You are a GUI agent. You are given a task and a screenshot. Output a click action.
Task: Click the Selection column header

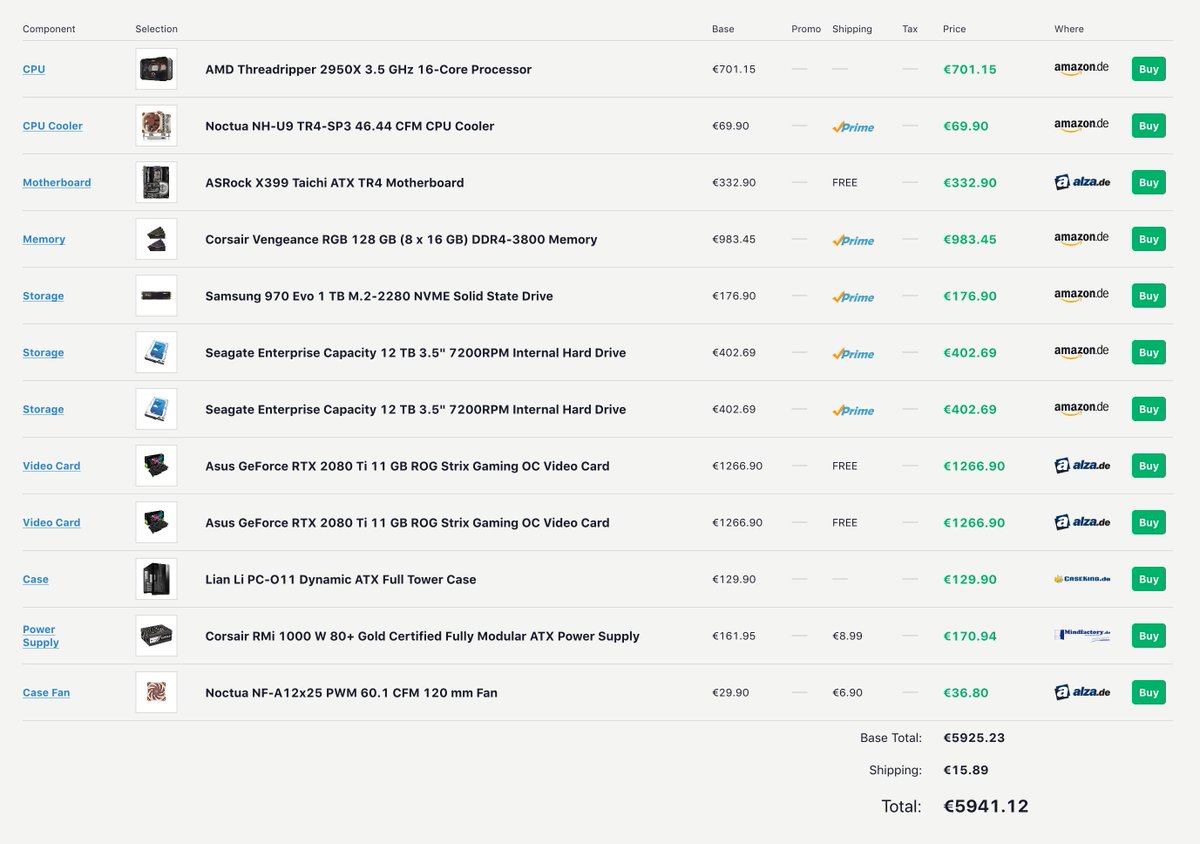click(x=157, y=29)
